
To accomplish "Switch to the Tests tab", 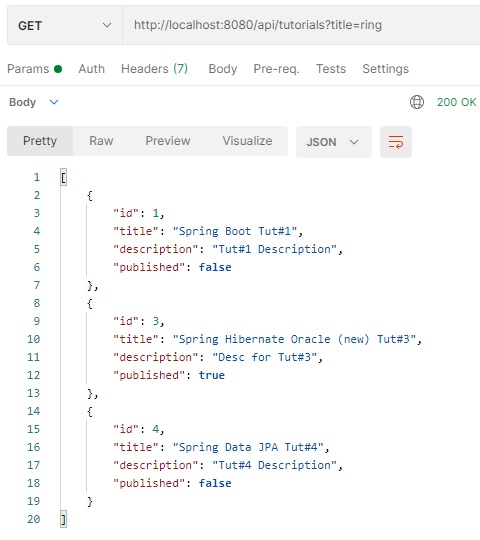I will 331,69.
